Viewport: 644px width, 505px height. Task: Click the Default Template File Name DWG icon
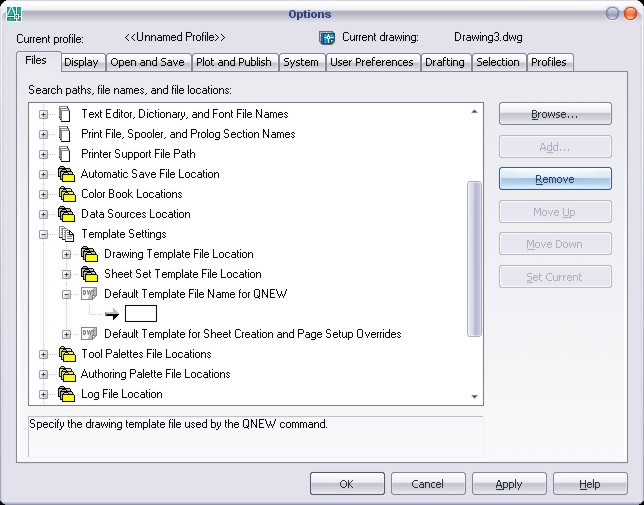tap(90, 294)
